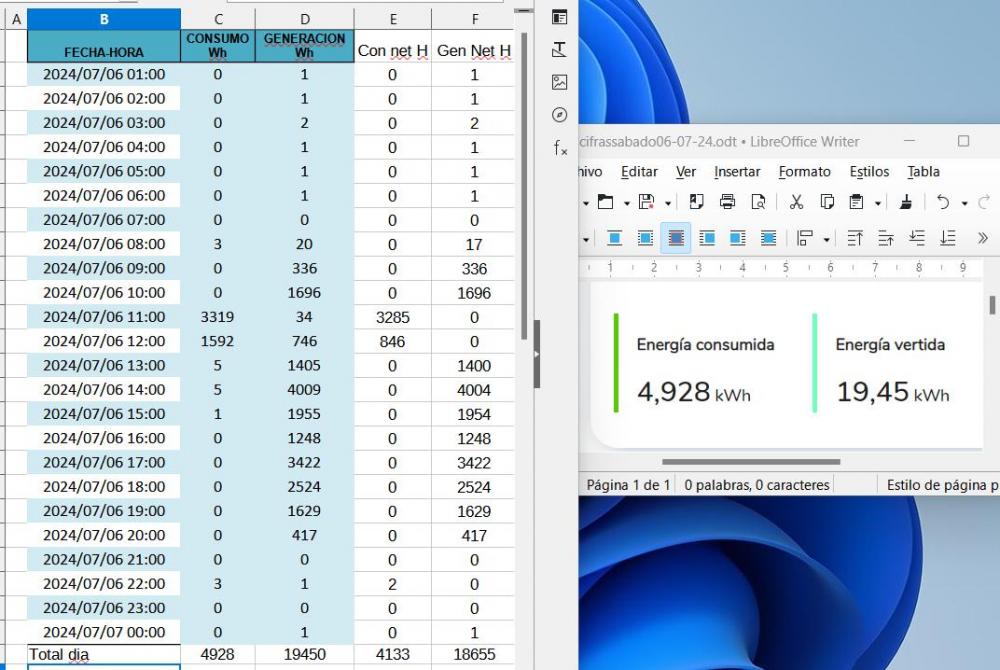Toggle print preview in Writer
1000x670 pixels.
point(758,202)
